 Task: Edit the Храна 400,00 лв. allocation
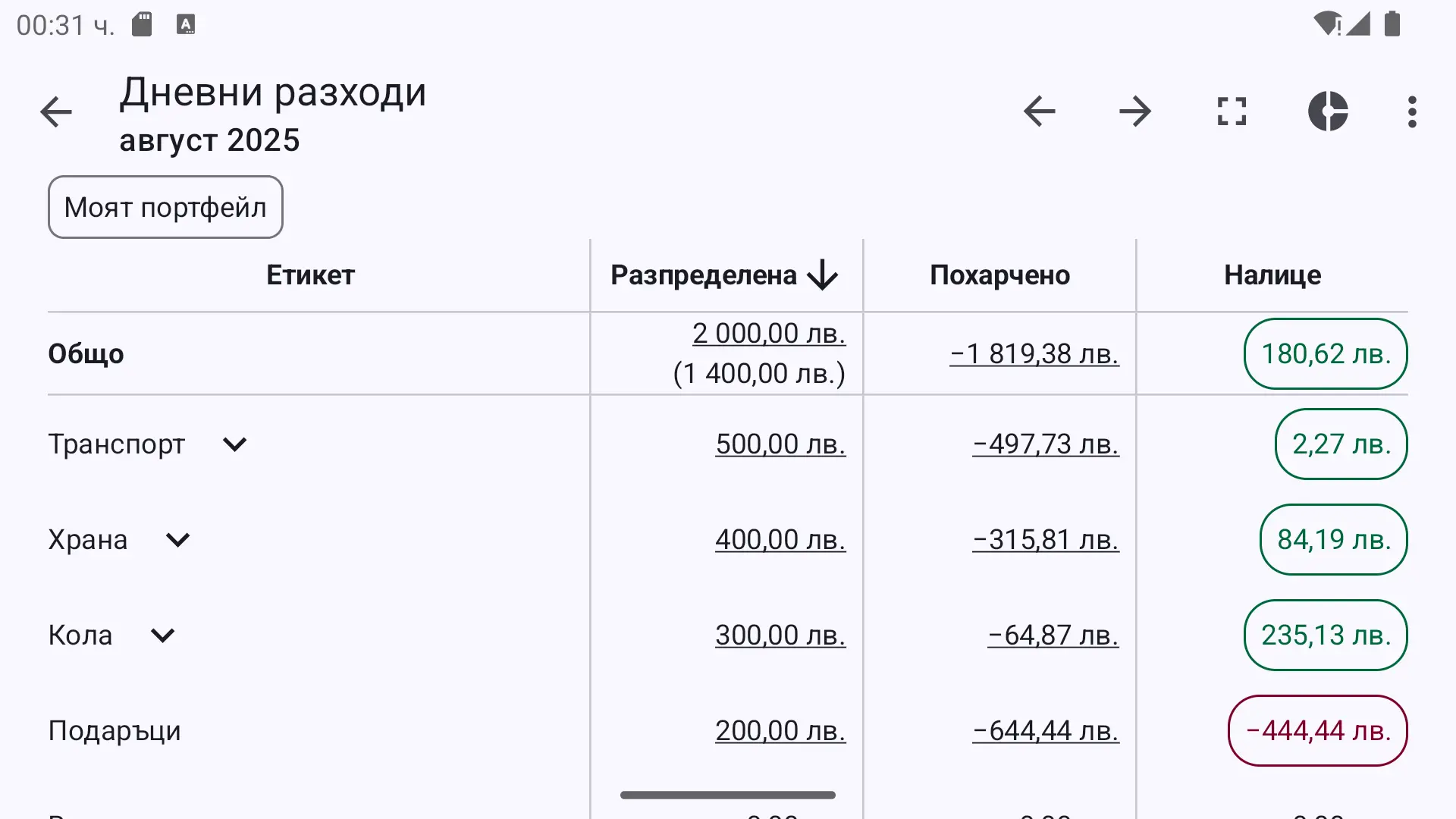(x=780, y=540)
